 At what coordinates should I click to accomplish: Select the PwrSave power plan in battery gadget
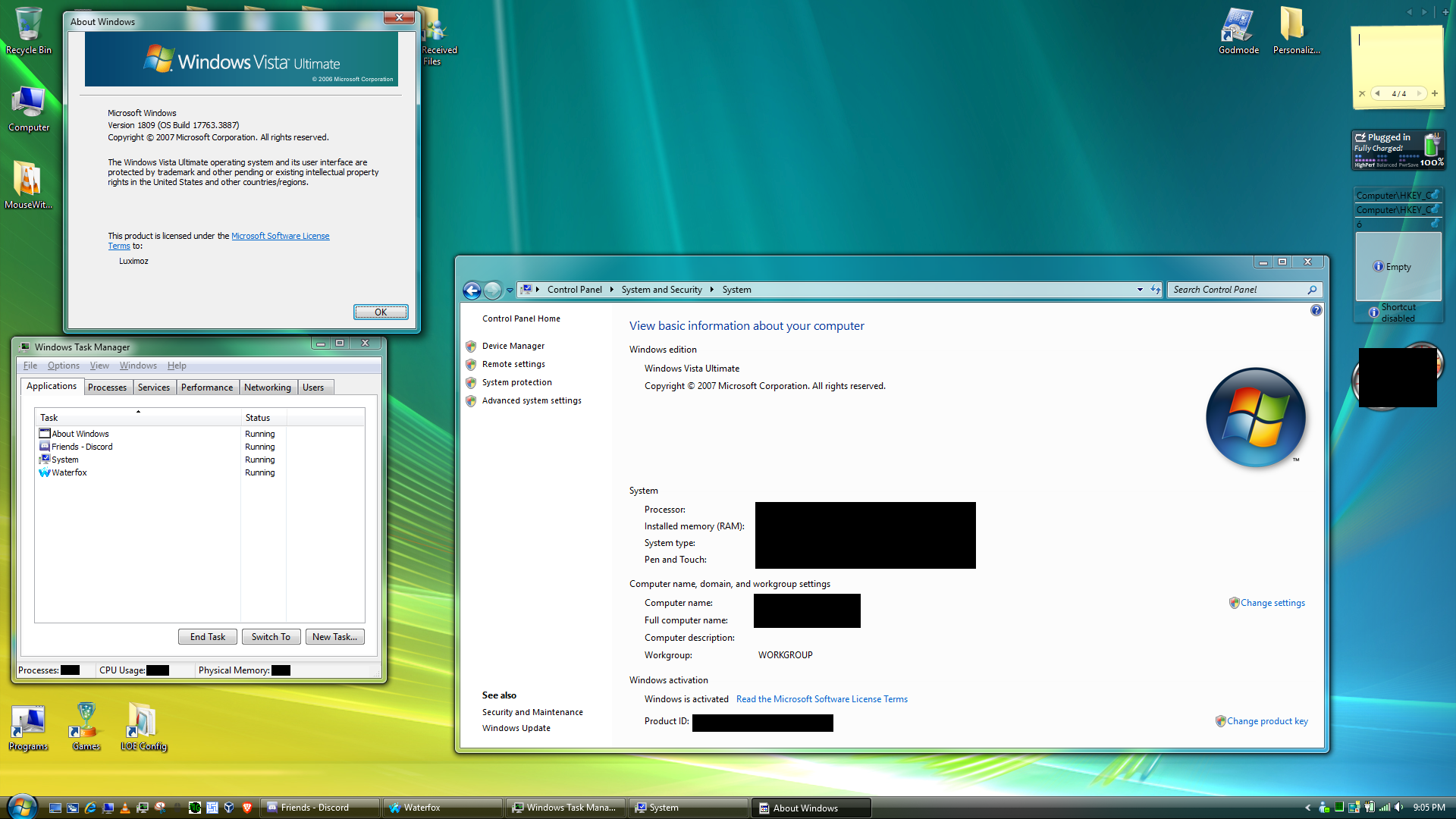1409,162
